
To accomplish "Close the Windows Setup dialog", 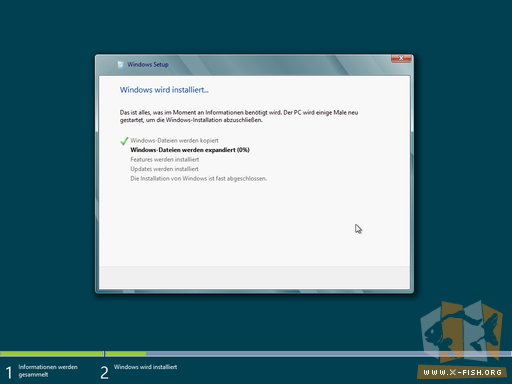I will [401, 58].
